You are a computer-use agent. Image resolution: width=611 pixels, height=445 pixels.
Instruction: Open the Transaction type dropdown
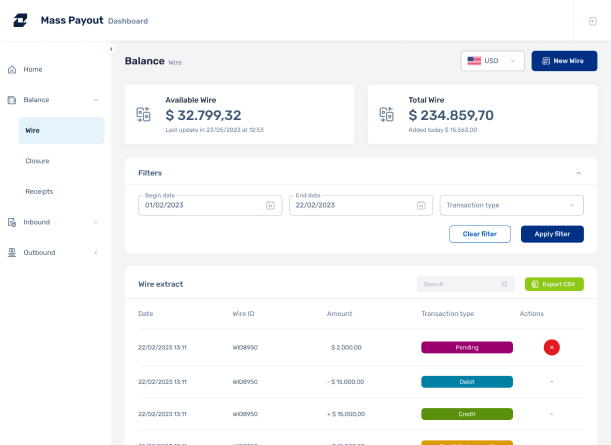pyautogui.click(x=511, y=205)
